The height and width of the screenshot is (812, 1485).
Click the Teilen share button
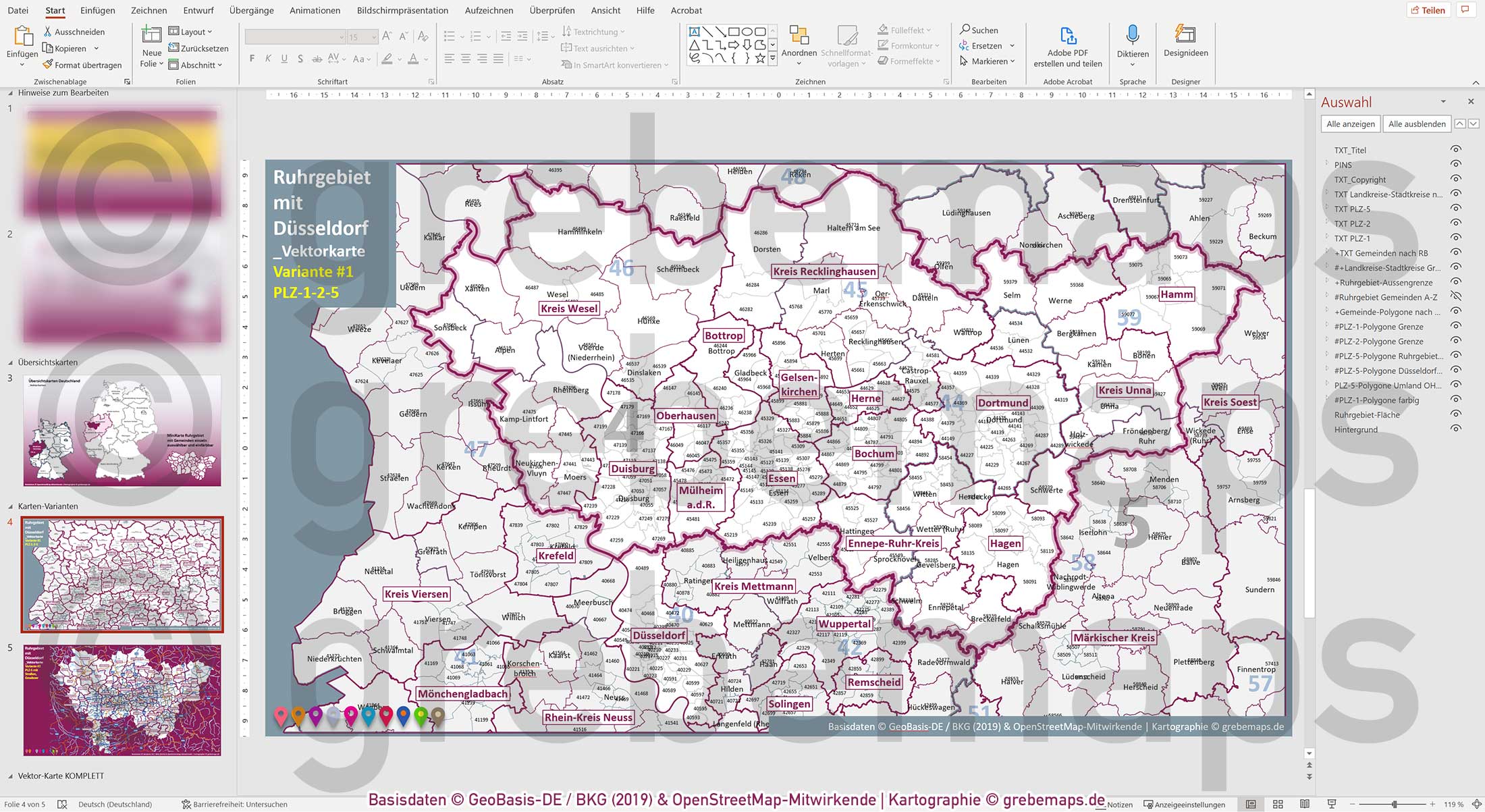tap(1428, 10)
